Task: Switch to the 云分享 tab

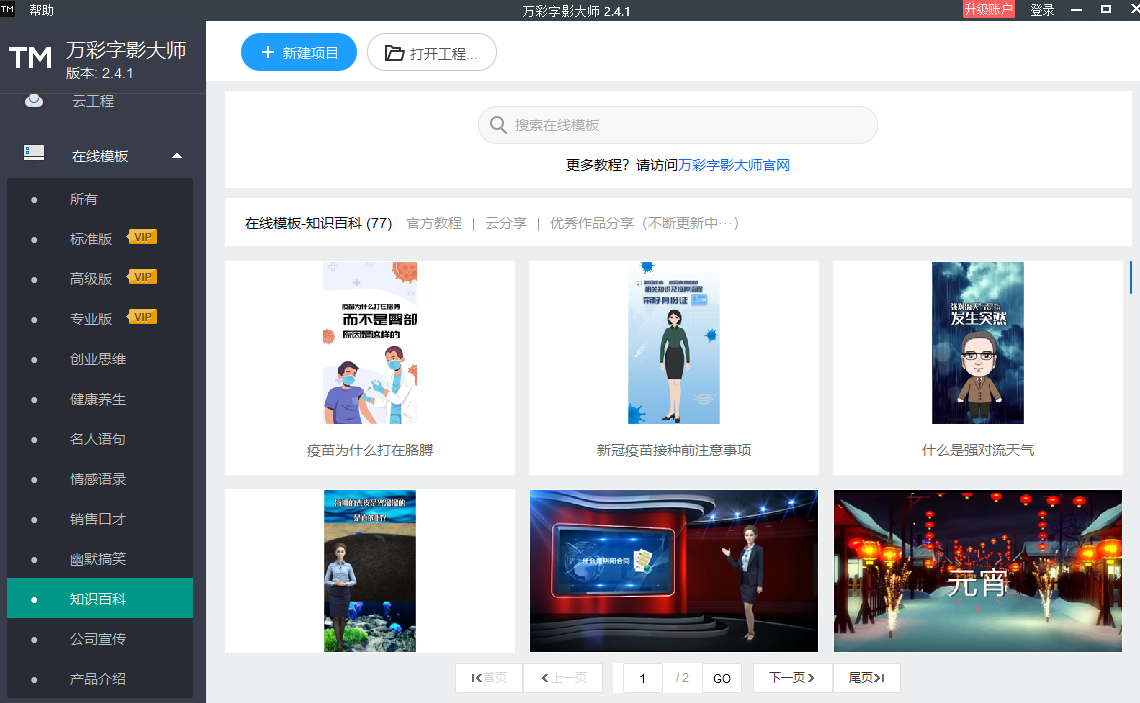Action: pos(505,223)
